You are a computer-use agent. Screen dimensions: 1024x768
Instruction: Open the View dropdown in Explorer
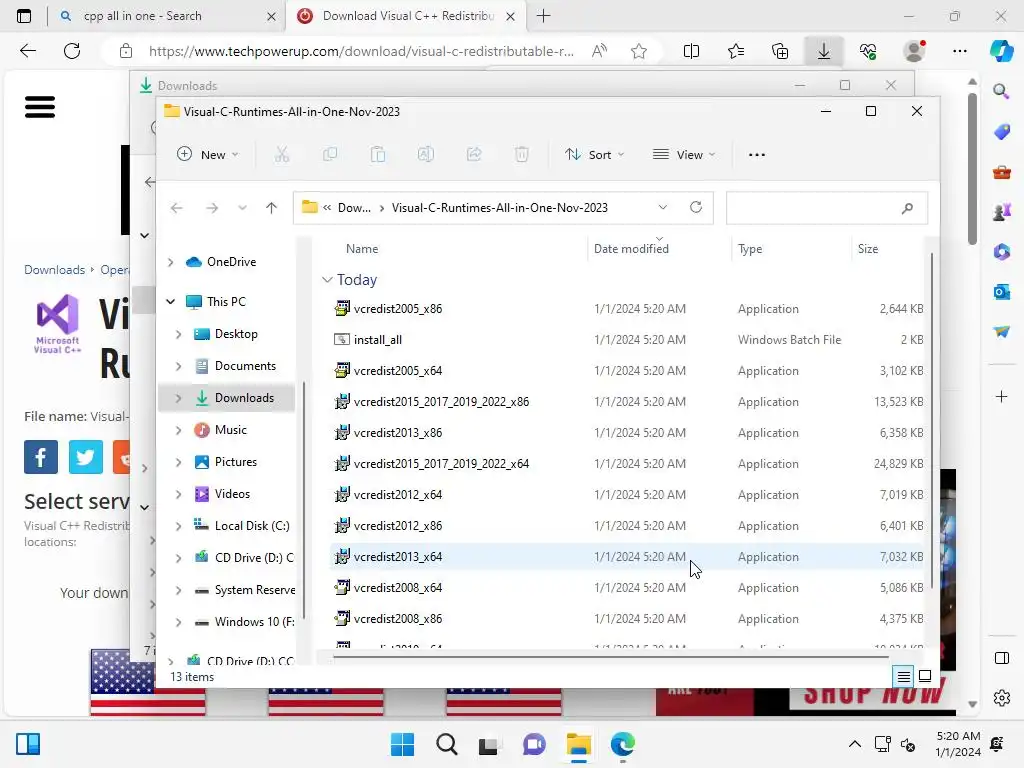(684, 155)
